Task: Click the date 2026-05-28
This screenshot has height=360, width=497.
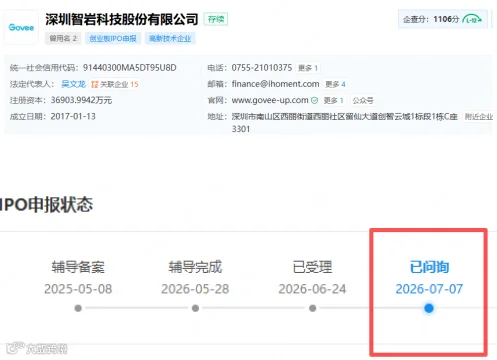Action: point(195,289)
